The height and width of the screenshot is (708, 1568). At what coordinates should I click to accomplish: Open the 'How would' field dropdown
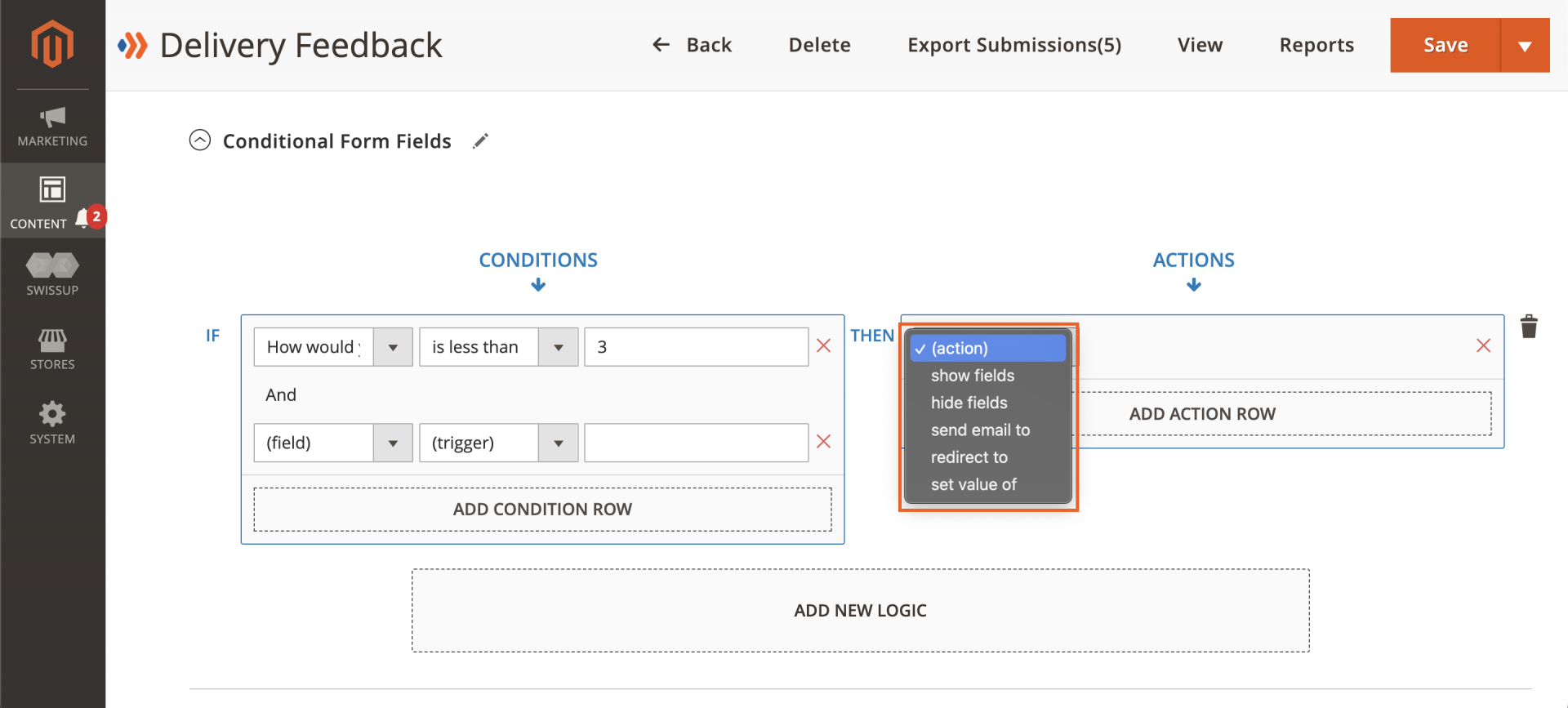333,347
